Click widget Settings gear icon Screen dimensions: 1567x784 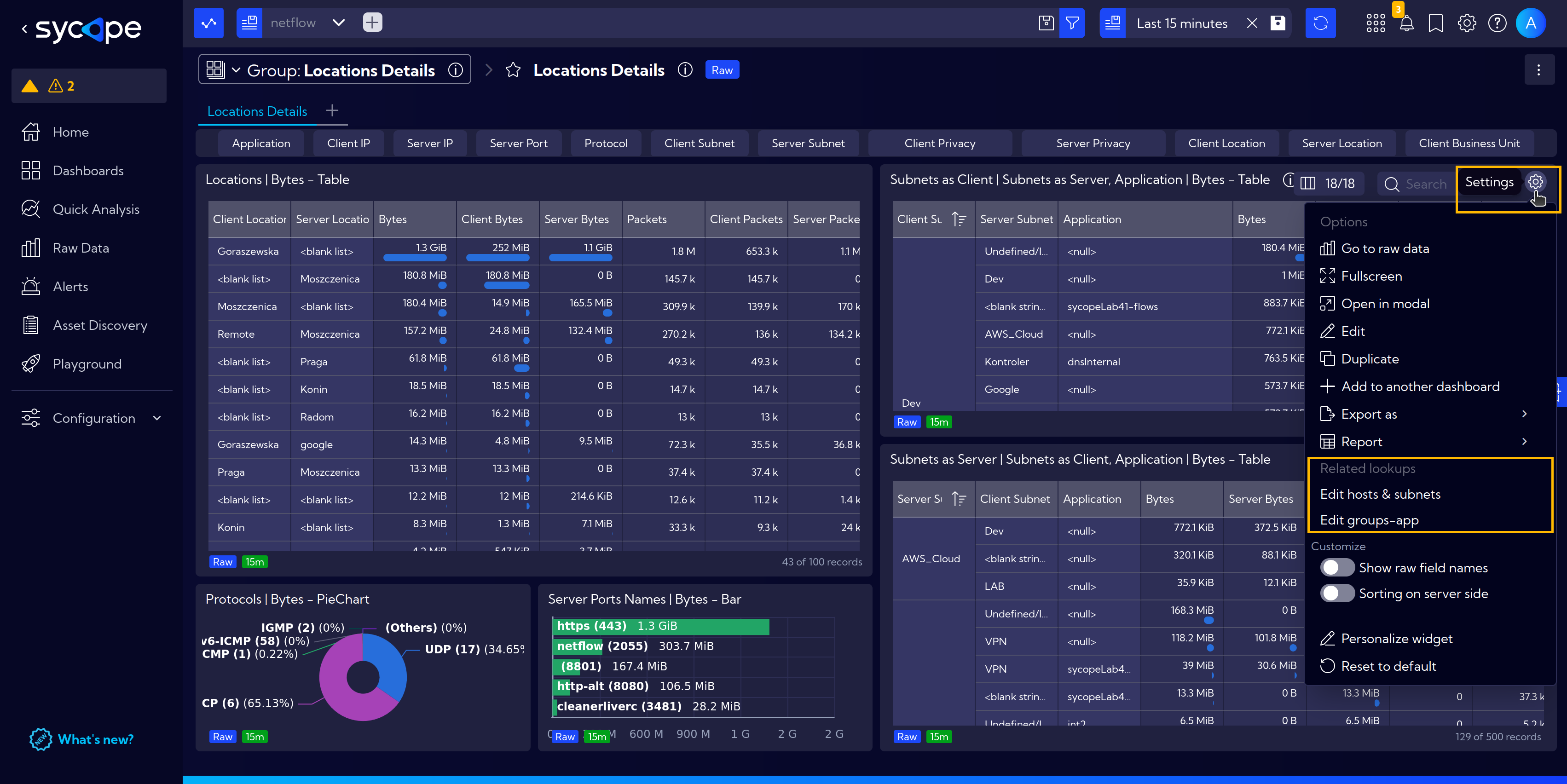1535,181
